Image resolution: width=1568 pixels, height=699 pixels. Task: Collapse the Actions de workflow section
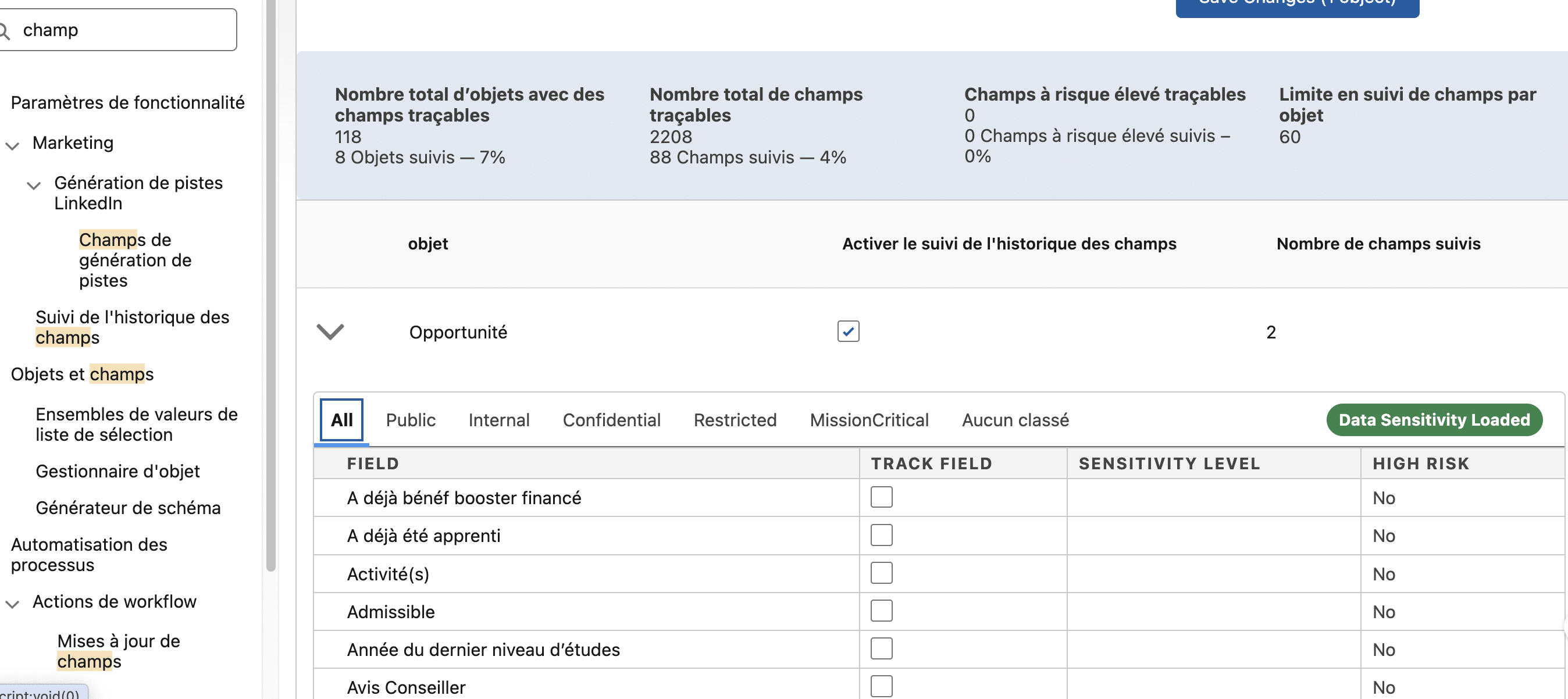[x=13, y=604]
